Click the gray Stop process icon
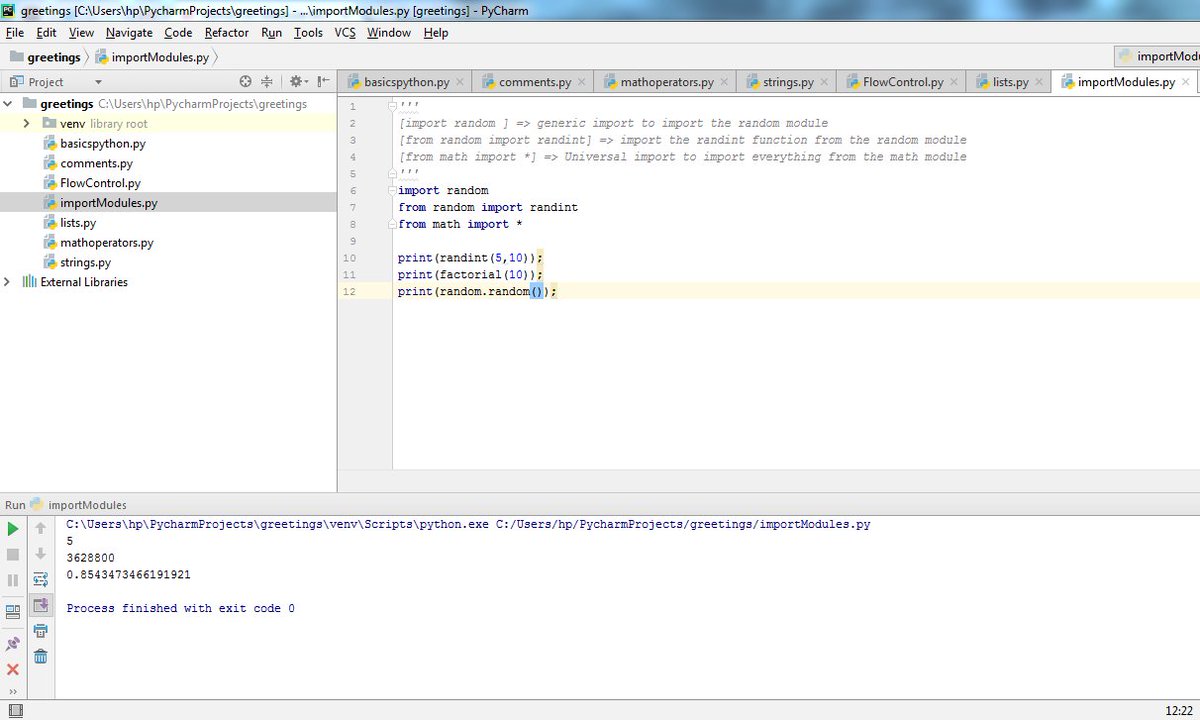The width and height of the screenshot is (1200, 720). pyautogui.click(x=13, y=554)
